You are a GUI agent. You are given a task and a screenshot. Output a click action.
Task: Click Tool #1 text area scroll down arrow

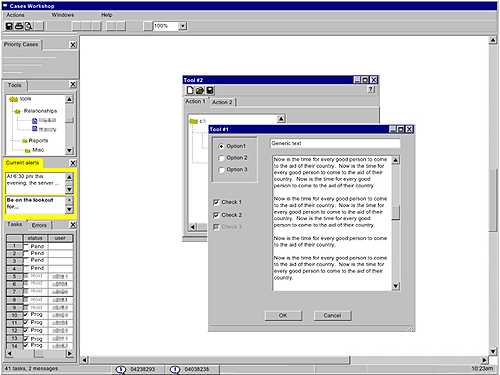point(395,286)
